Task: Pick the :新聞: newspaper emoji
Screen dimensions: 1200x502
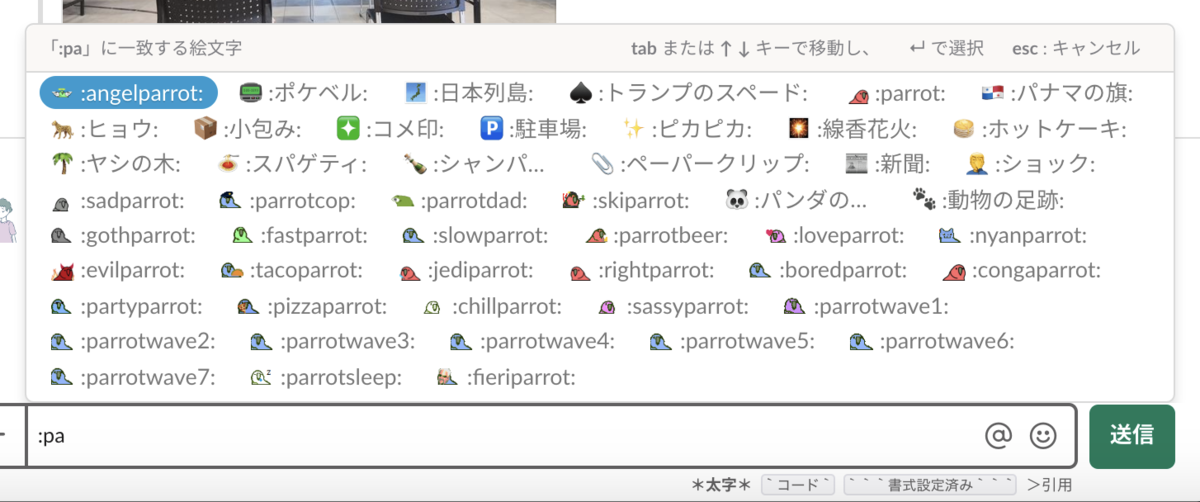Action: [x=890, y=164]
